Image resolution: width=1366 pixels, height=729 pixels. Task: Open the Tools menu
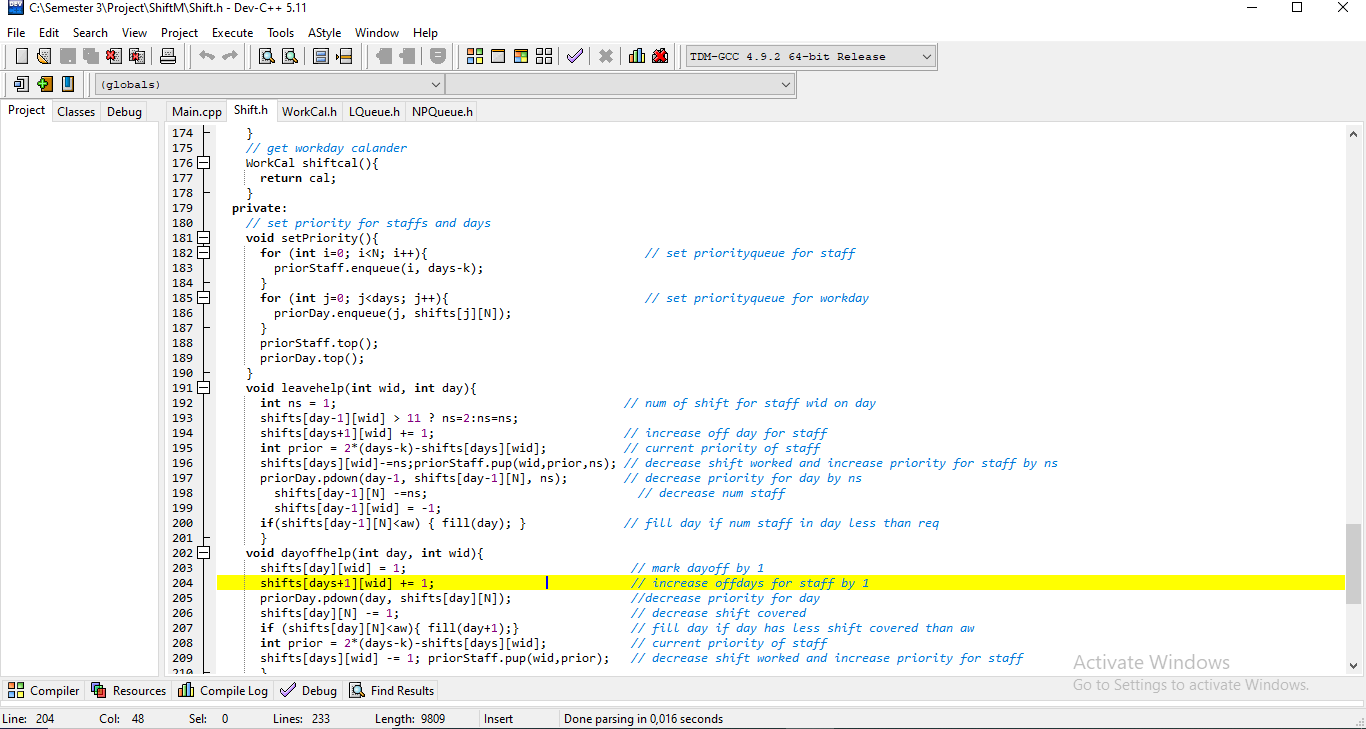(x=281, y=33)
